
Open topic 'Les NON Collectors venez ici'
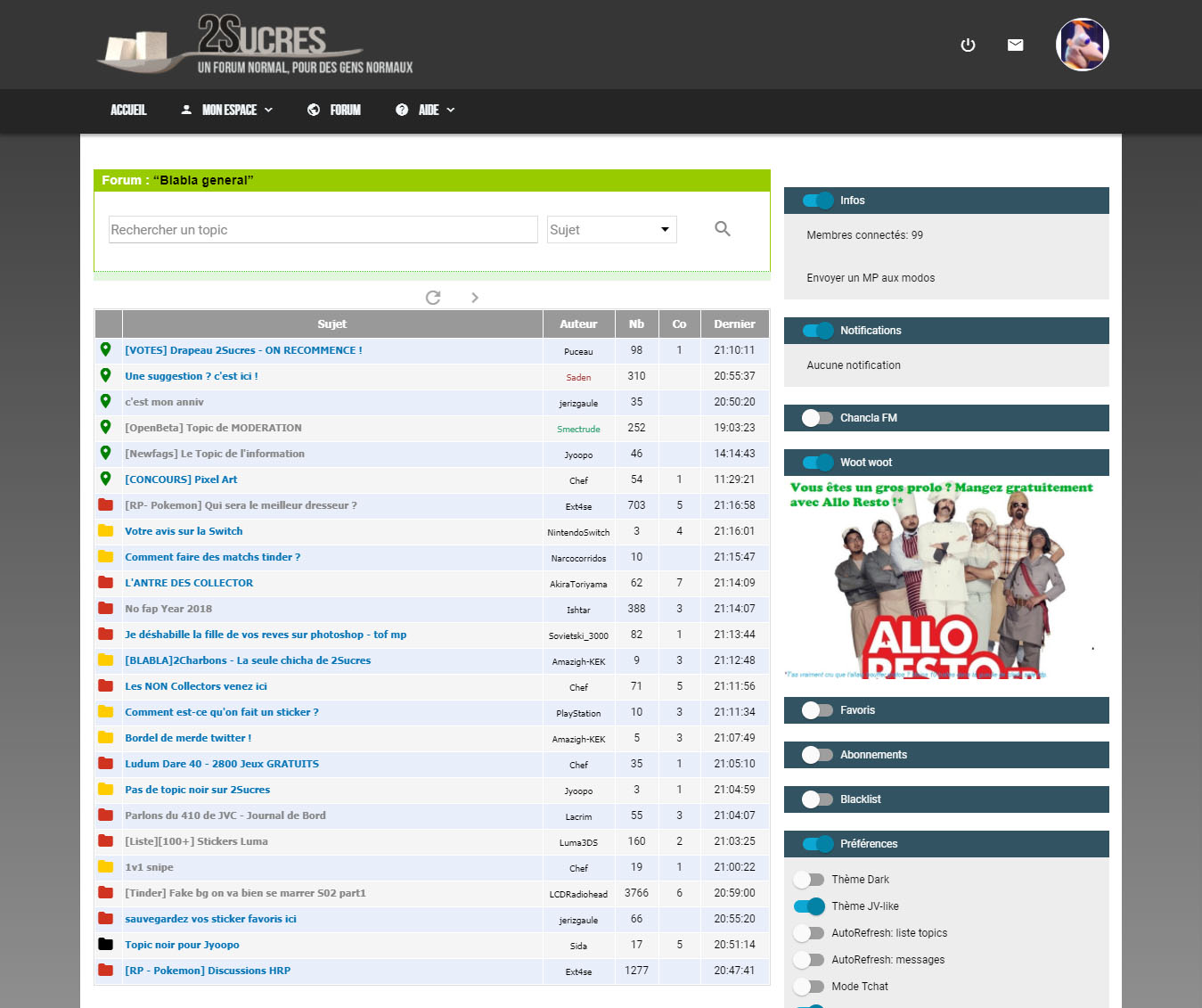point(196,686)
